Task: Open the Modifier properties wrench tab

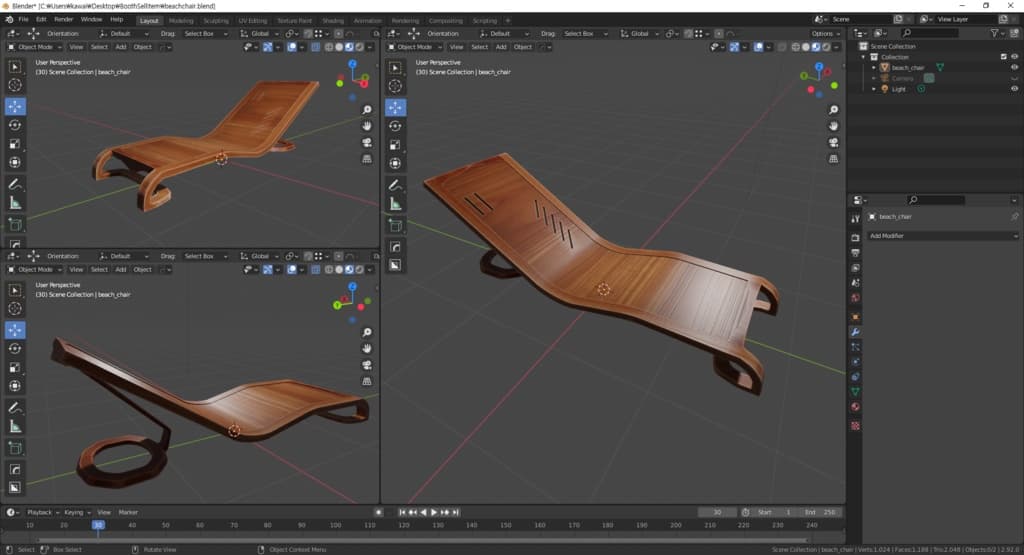Action: pos(855,331)
